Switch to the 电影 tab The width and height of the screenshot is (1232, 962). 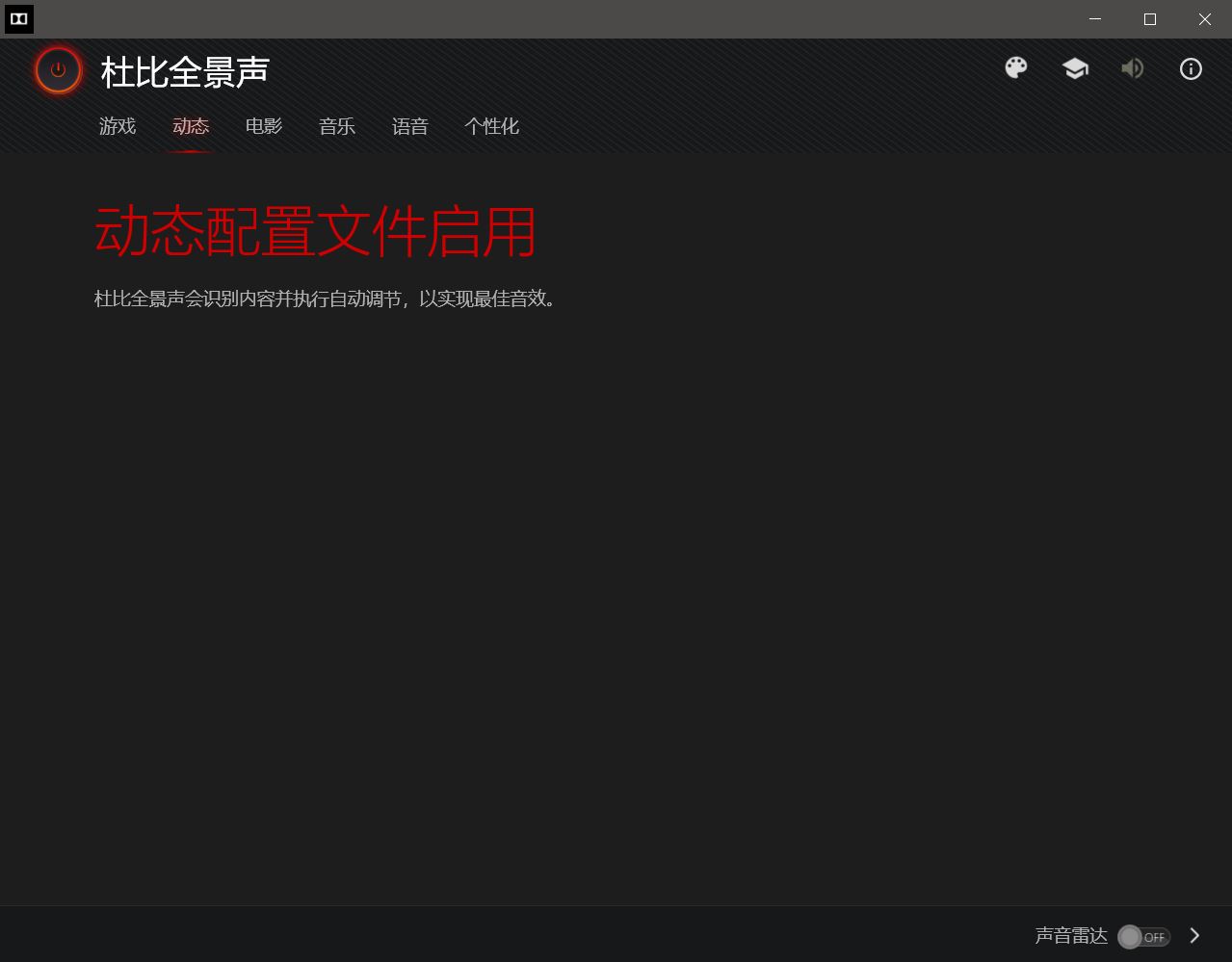point(264,126)
